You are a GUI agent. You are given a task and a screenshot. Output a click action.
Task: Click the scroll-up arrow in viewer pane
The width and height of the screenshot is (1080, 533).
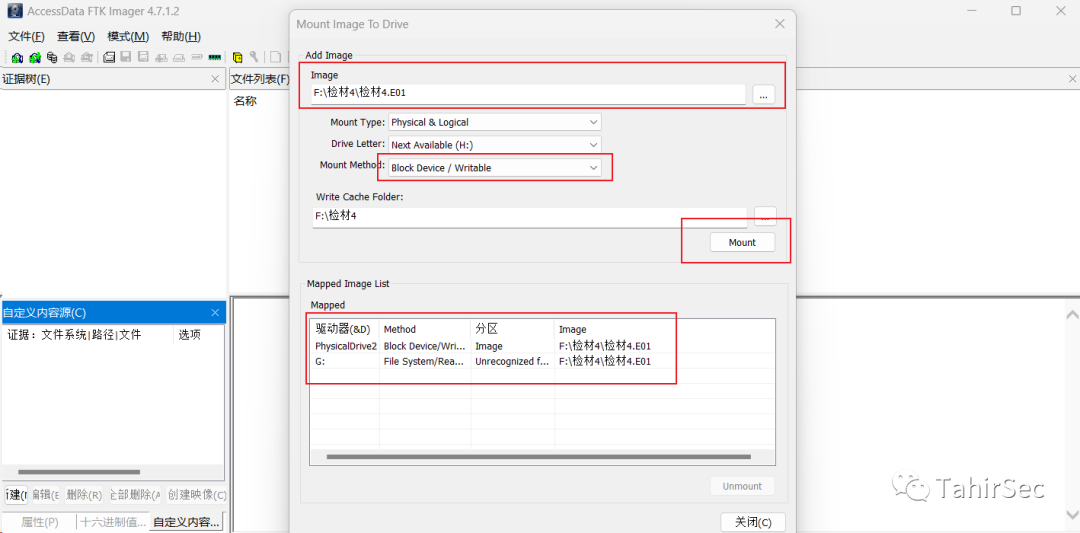point(1072,315)
